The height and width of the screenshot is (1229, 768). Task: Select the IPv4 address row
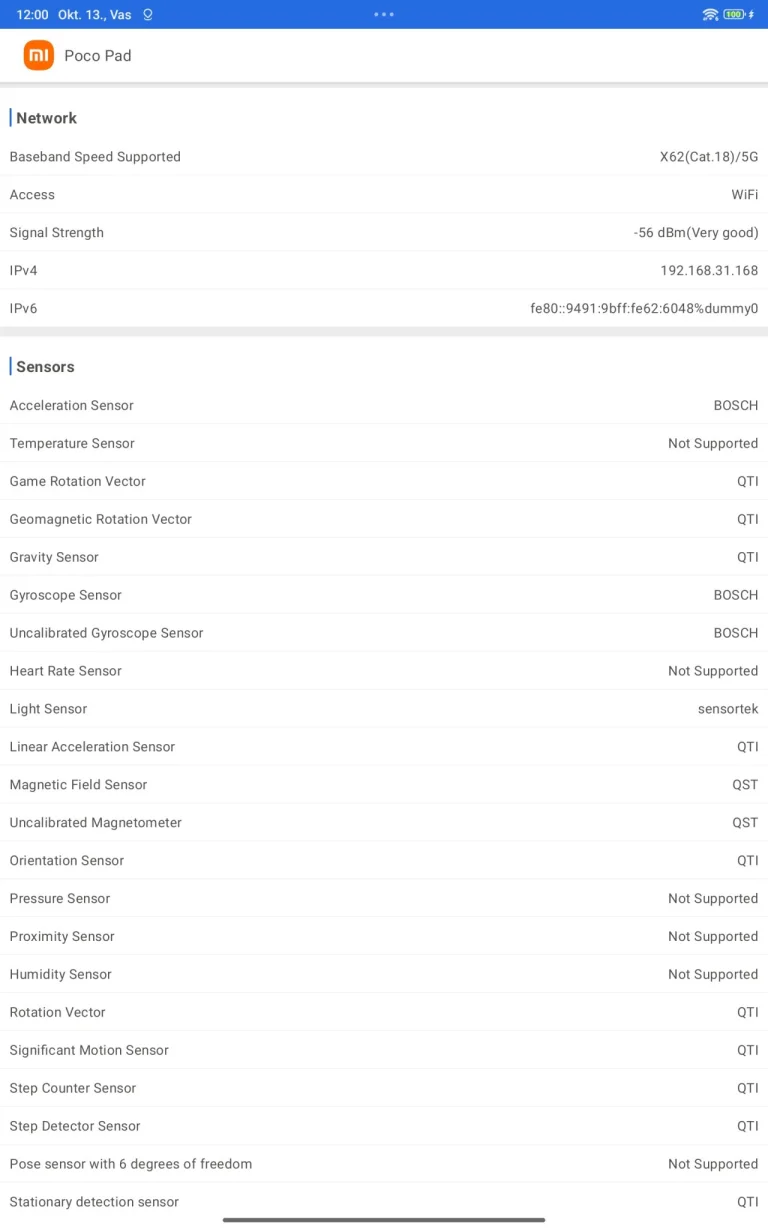pos(384,271)
